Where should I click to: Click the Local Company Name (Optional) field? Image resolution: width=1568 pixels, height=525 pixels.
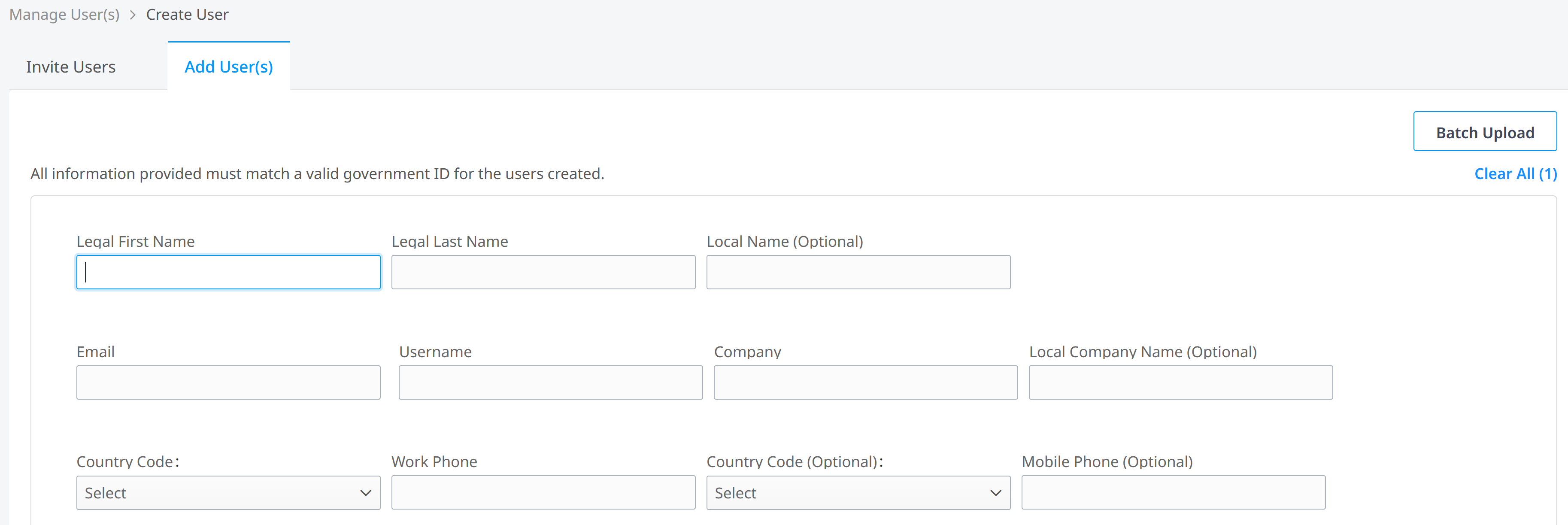(1180, 382)
